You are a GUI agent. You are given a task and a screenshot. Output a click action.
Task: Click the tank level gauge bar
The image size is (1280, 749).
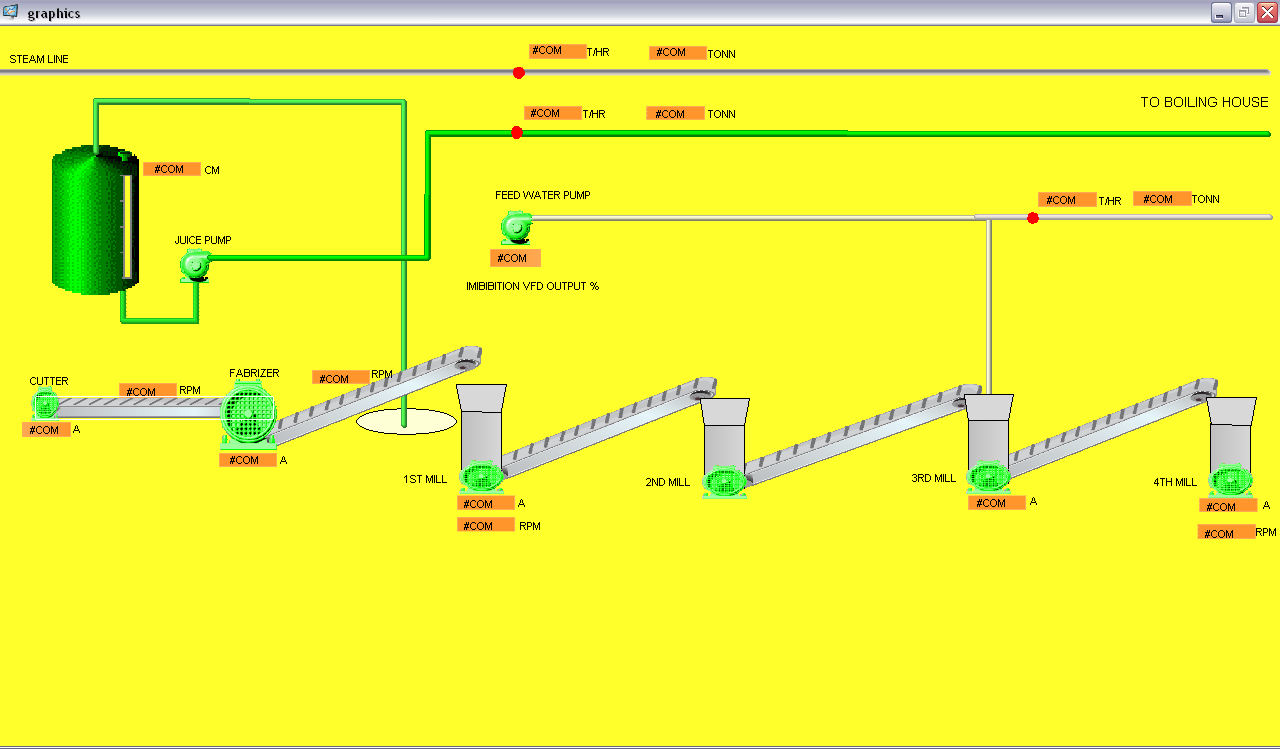[x=127, y=229]
